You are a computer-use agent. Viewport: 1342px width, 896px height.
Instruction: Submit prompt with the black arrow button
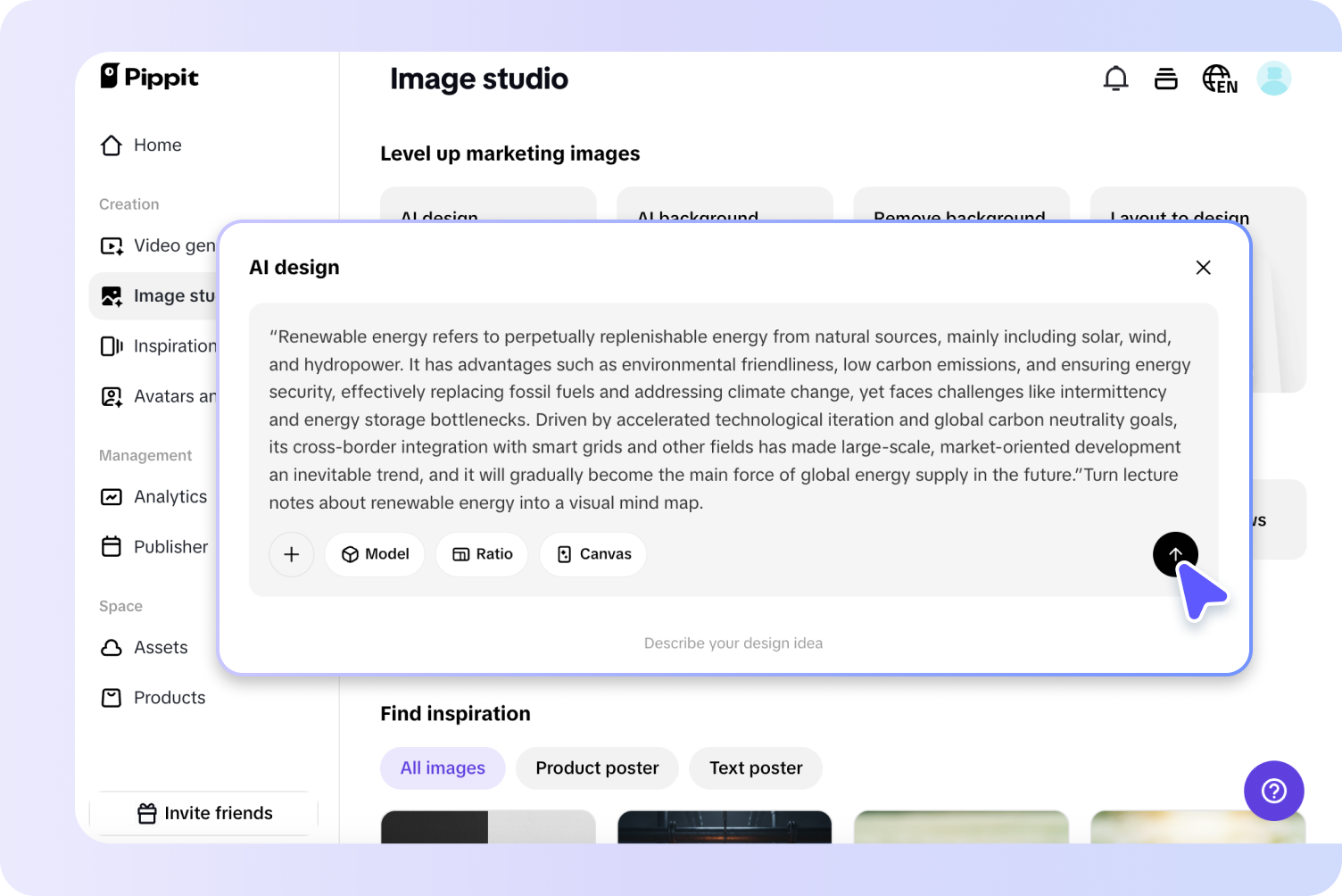click(1174, 554)
